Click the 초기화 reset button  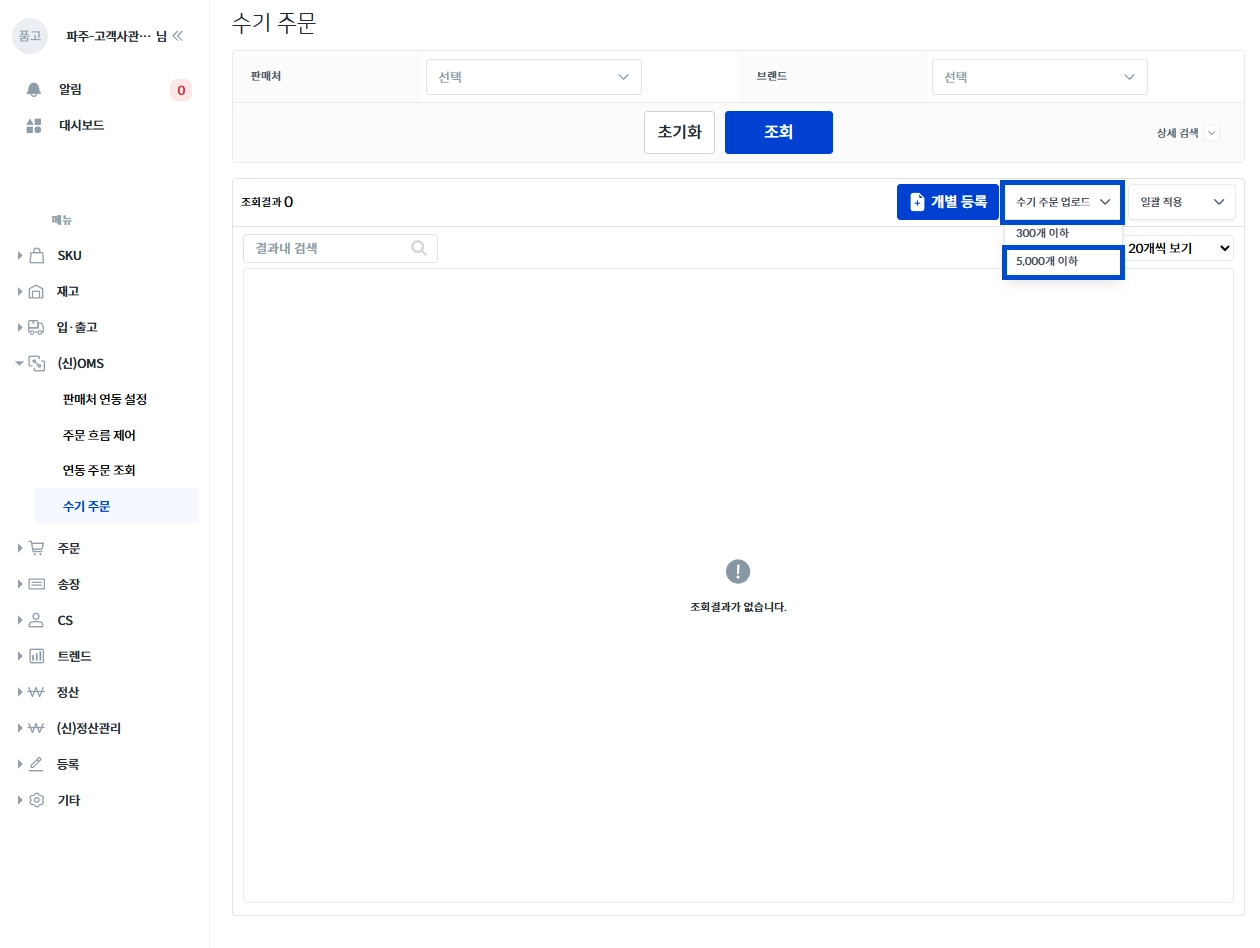pos(680,132)
